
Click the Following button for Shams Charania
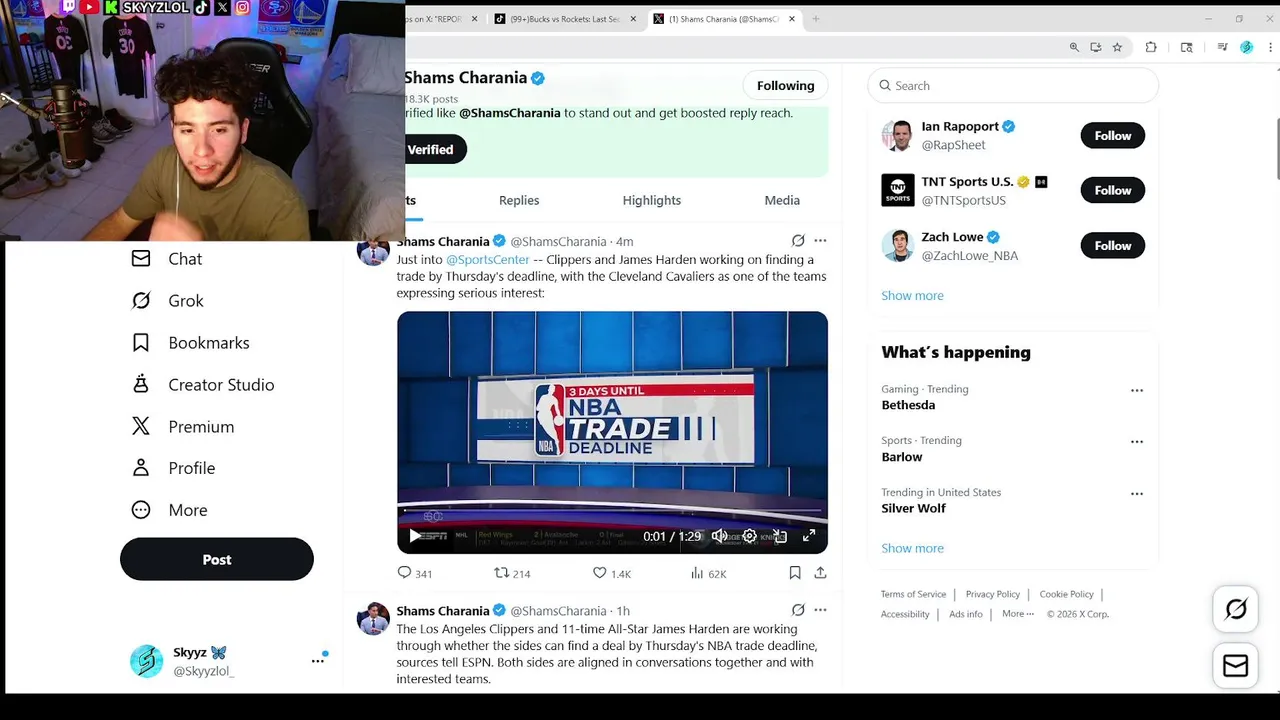pos(785,86)
